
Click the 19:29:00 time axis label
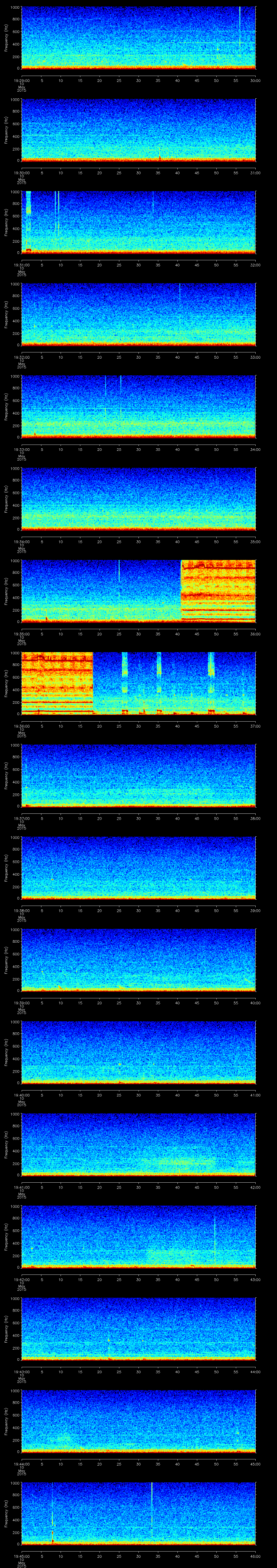(x=21, y=80)
